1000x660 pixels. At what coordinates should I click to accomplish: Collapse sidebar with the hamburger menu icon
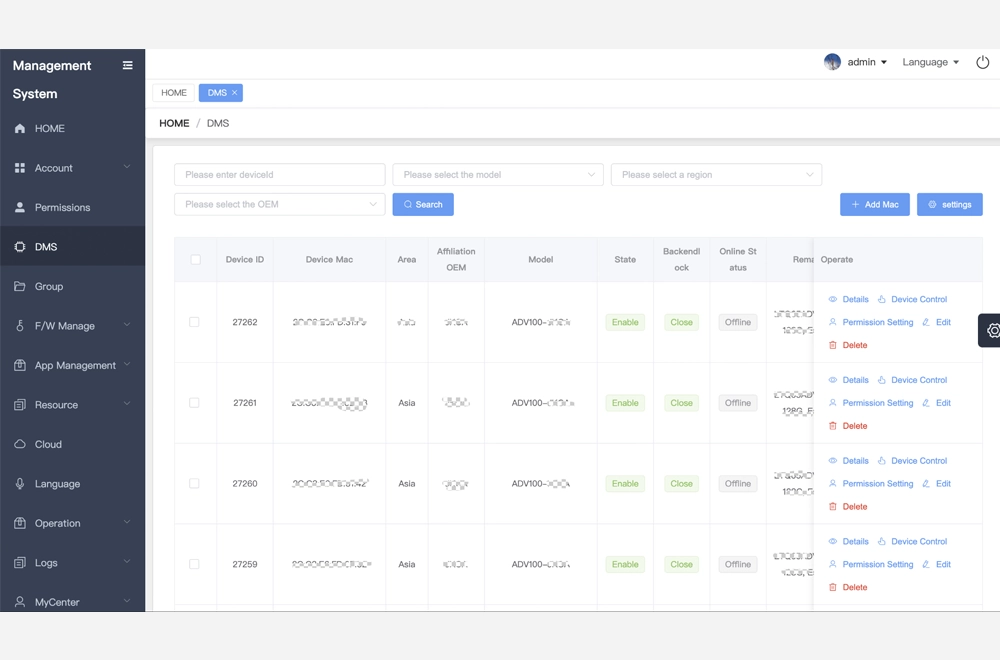128,65
